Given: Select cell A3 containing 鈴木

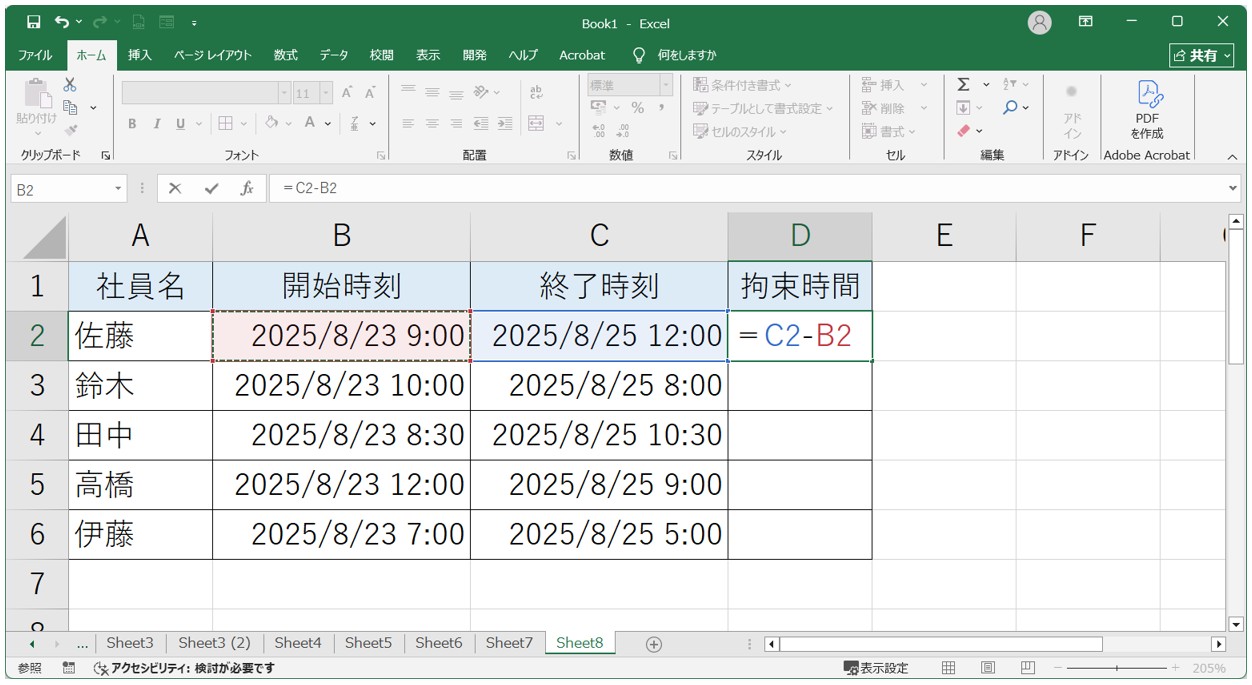Looking at the screenshot, I should 140,385.
